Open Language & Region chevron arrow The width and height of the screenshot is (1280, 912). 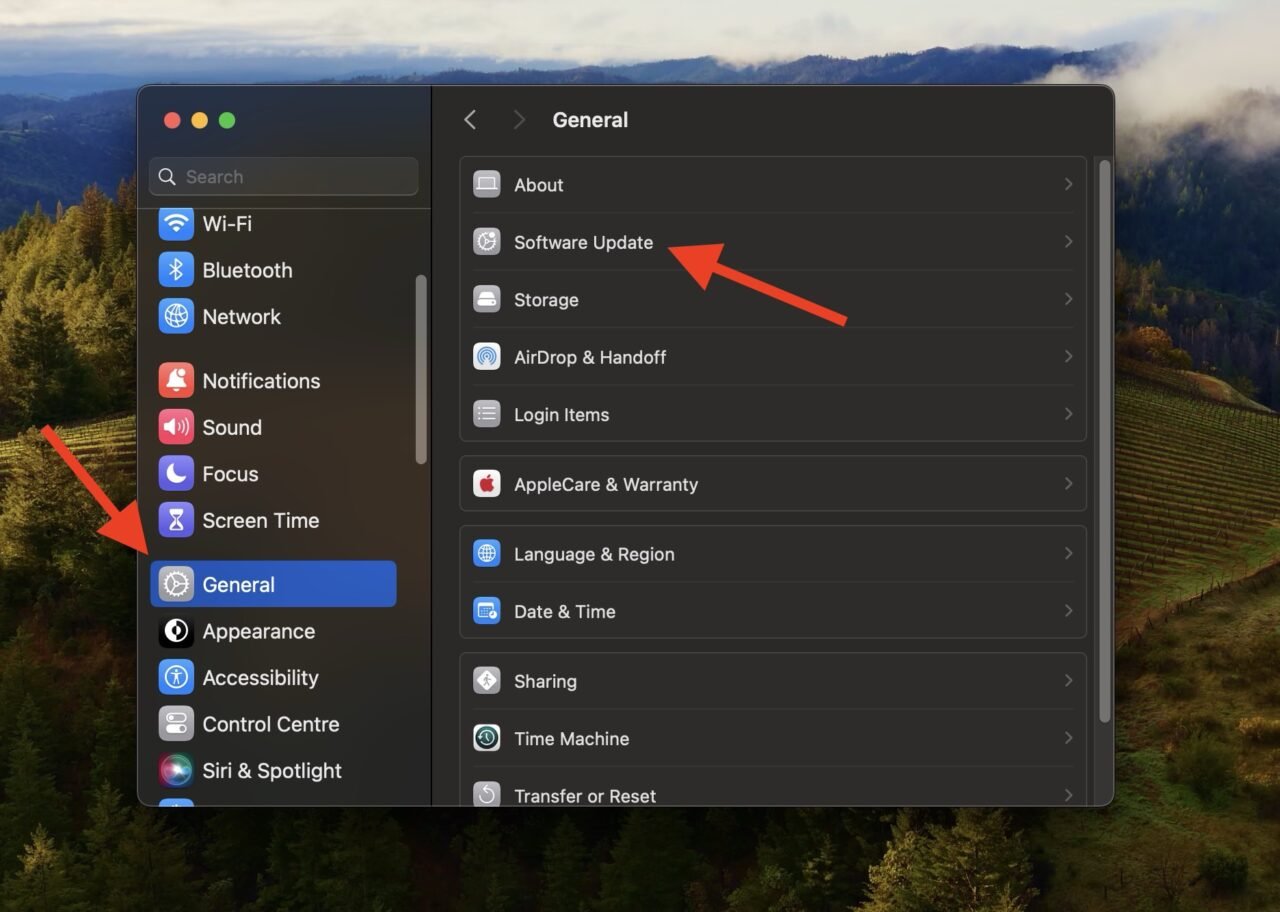point(1068,554)
